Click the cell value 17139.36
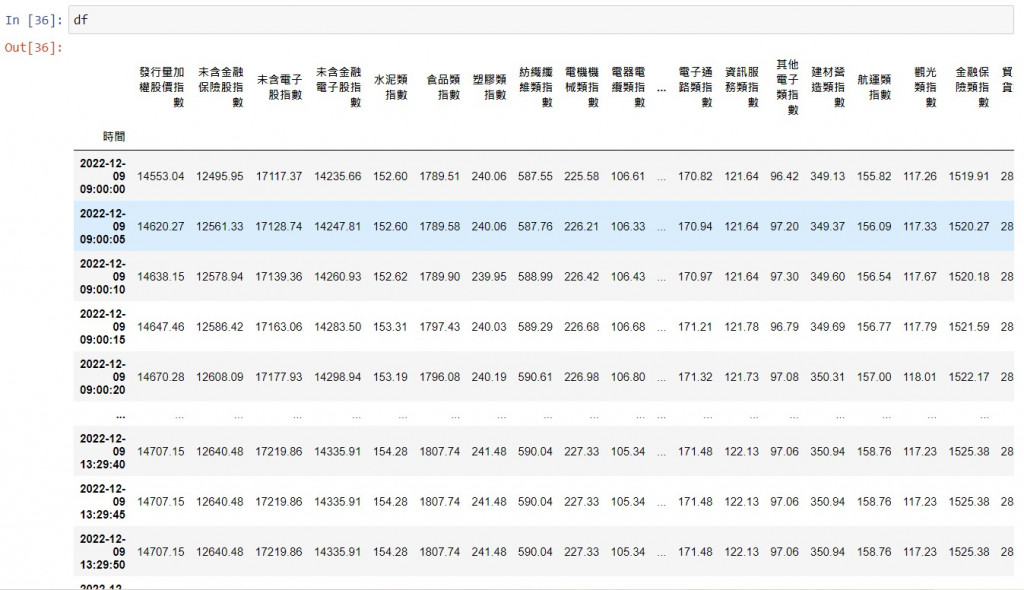The width and height of the screenshot is (1024, 590). [279, 277]
